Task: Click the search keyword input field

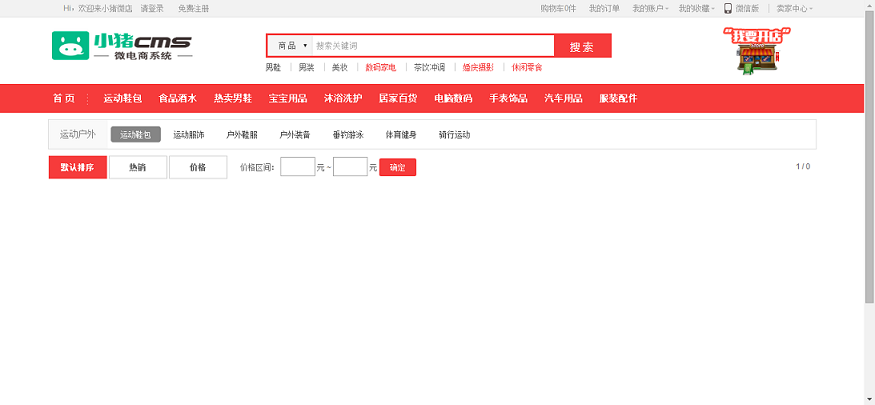Action: point(432,46)
